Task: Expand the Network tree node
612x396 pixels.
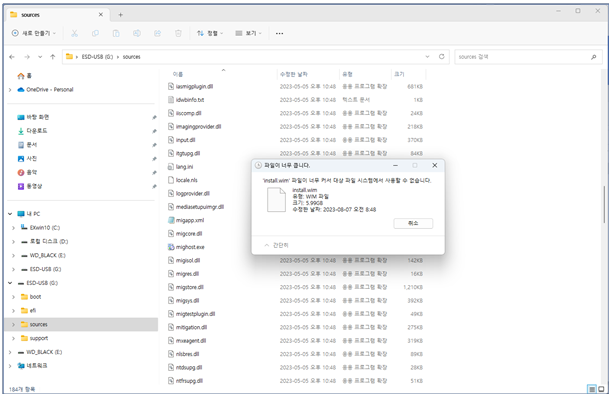Action: click(10, 366)
